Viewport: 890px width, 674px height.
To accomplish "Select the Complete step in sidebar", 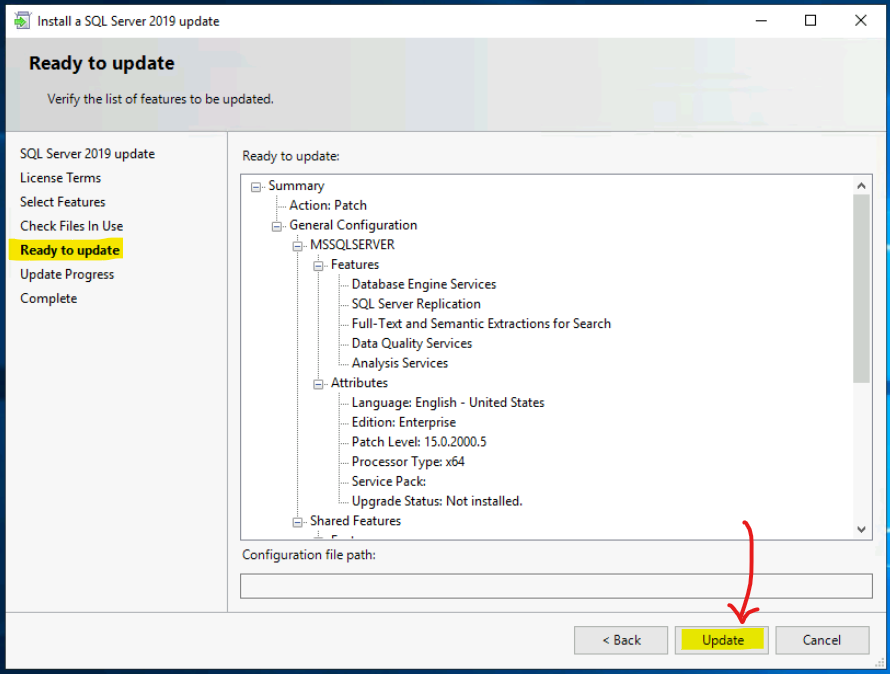I will click(48, 299).
